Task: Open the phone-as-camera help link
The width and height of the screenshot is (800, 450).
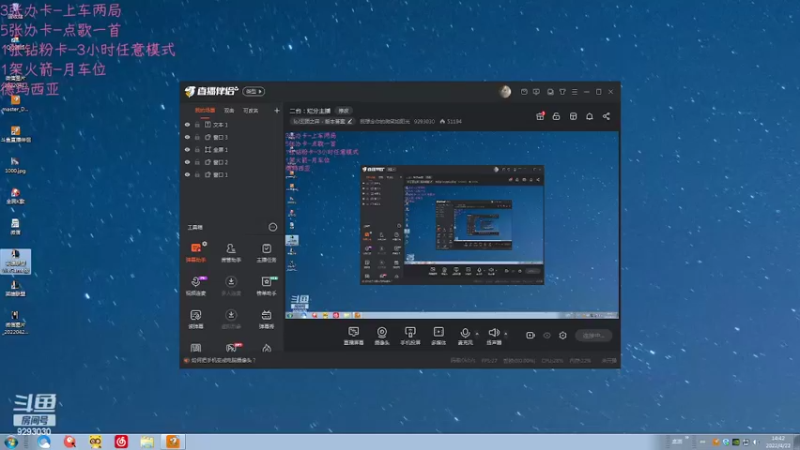Action: point(223,360)
